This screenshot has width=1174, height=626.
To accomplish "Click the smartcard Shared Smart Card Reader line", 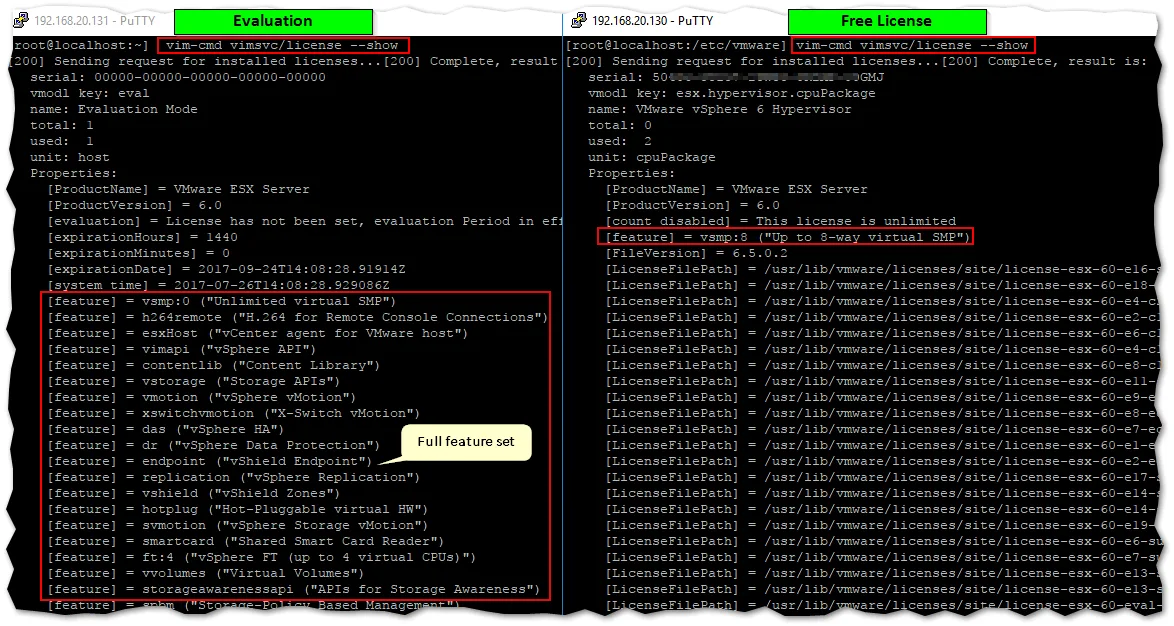I will pos(246,541).
